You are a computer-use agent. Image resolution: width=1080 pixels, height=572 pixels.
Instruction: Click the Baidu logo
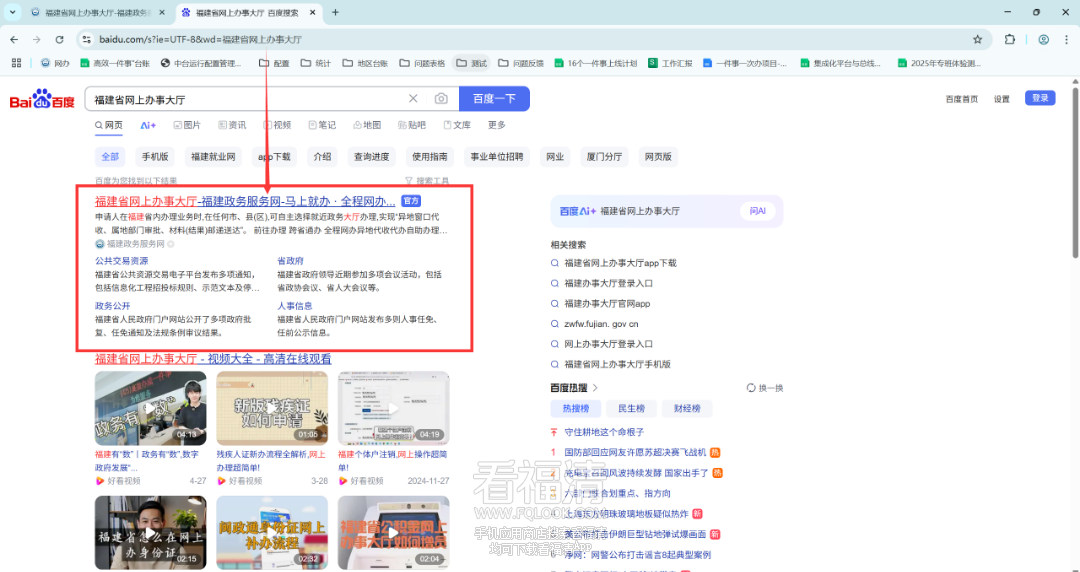(x=42, y=100)
